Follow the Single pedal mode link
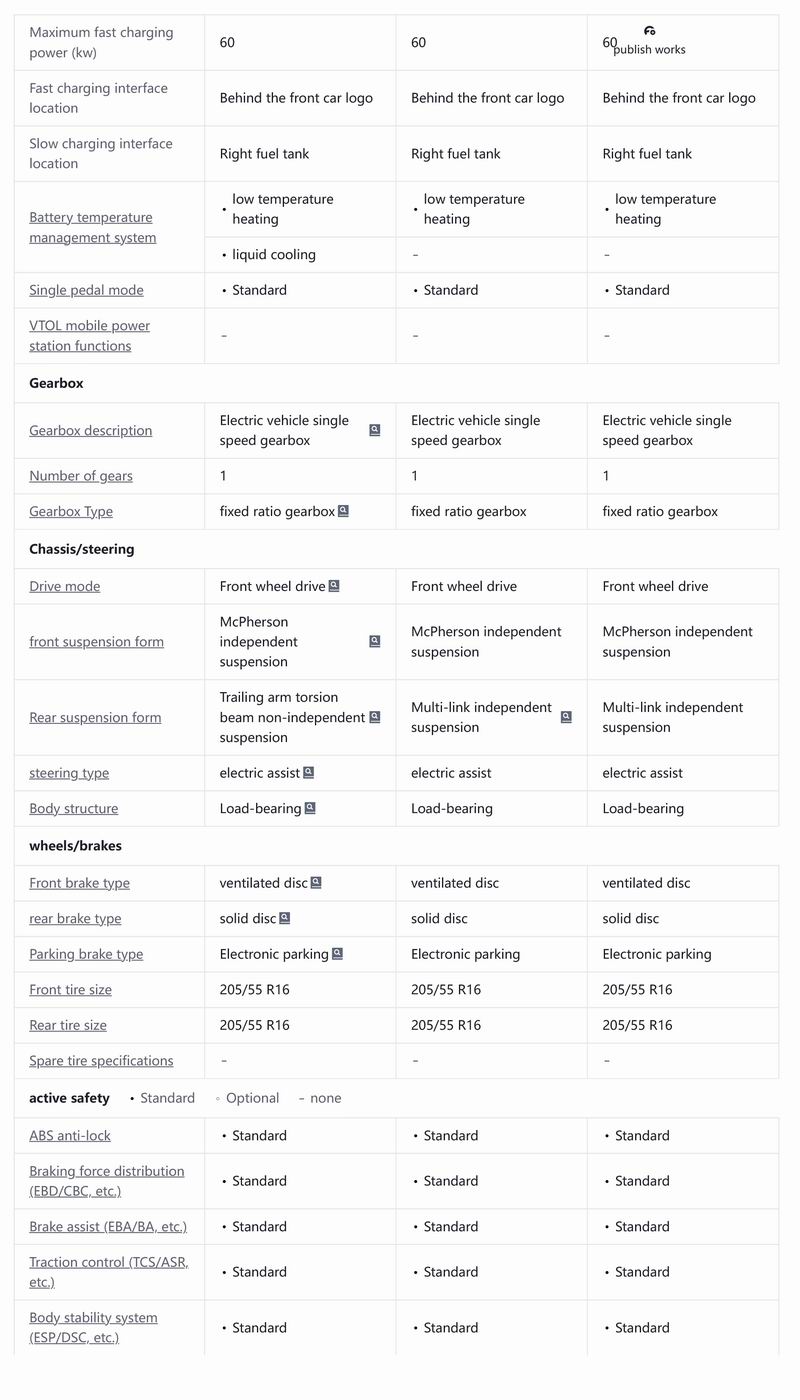The height and width of the screenshot is (1400, 800). [x=86, y=290]
